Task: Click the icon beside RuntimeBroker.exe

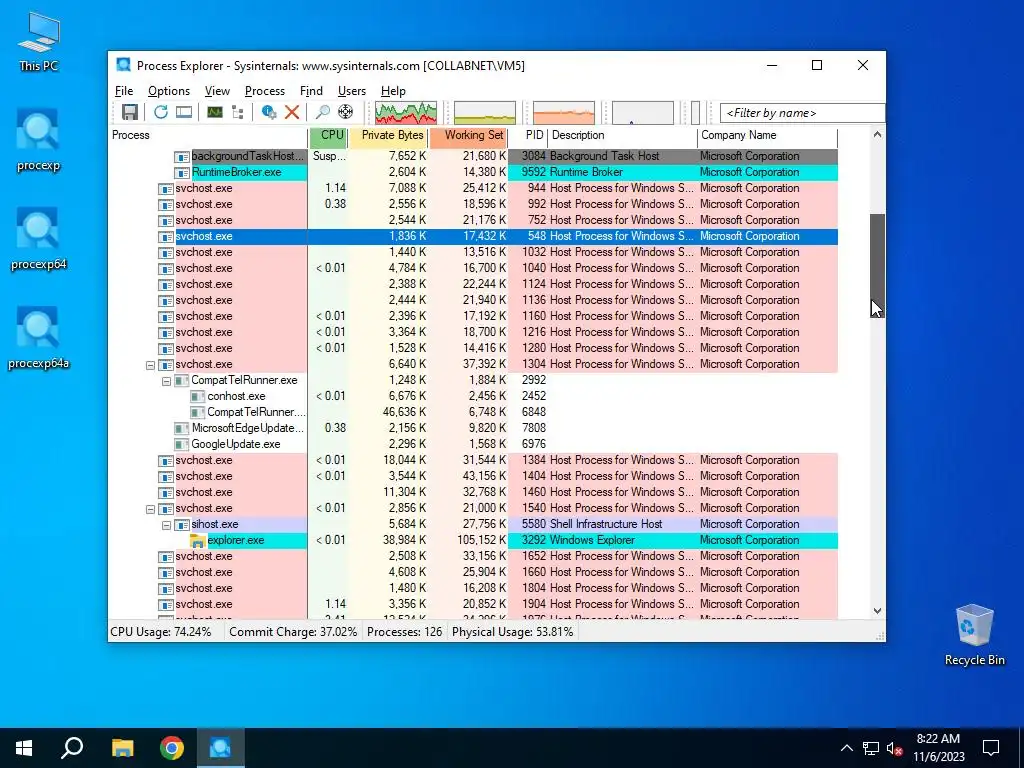Action: pos(182,172)
